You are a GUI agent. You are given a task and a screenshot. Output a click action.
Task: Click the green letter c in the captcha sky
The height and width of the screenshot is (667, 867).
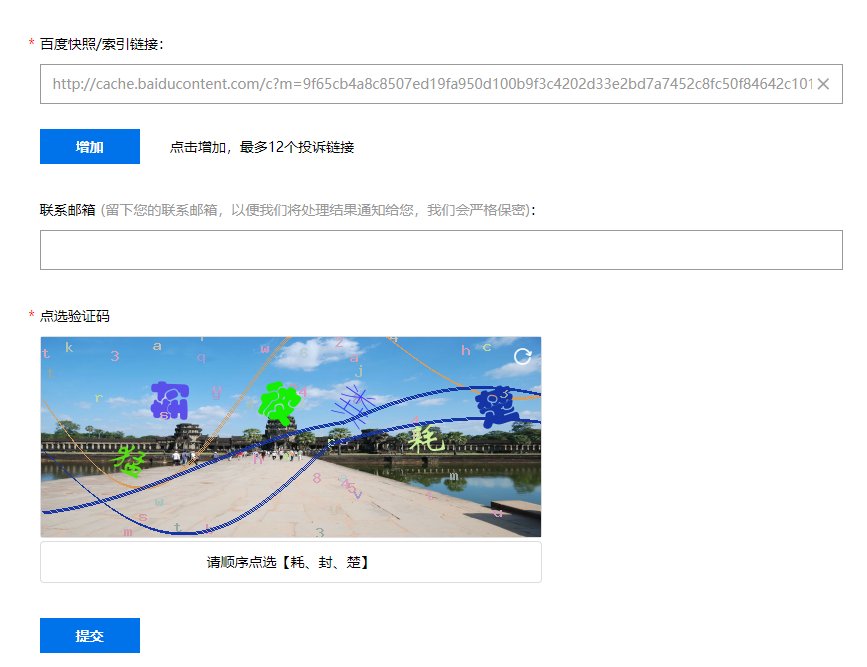[485, 346]
